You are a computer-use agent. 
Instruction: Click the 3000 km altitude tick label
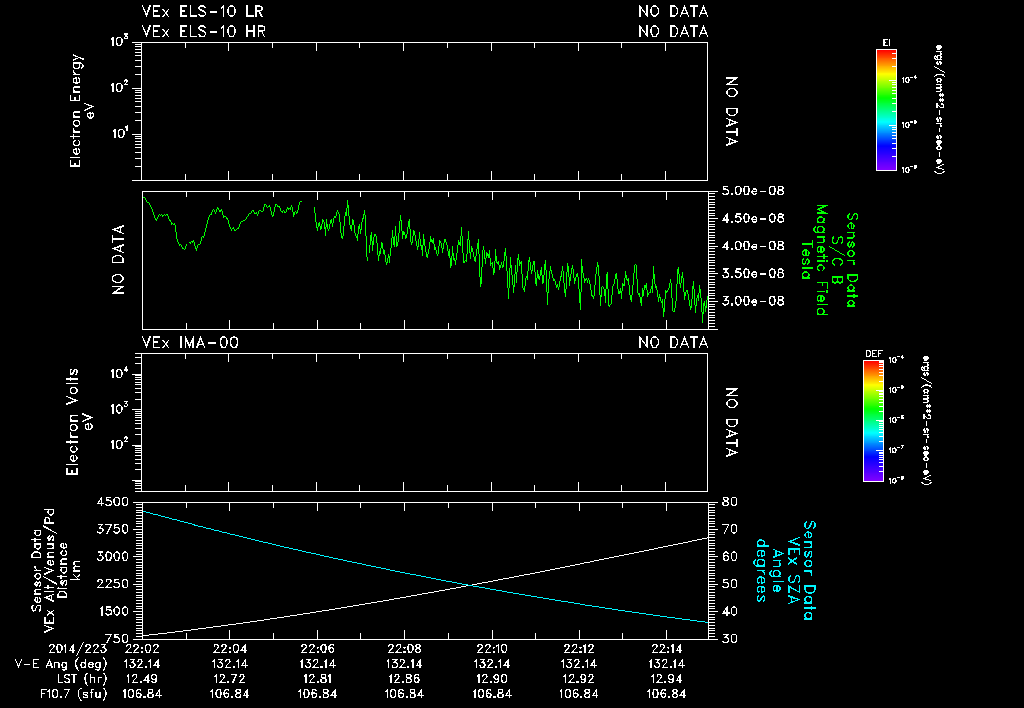[112, 556]
